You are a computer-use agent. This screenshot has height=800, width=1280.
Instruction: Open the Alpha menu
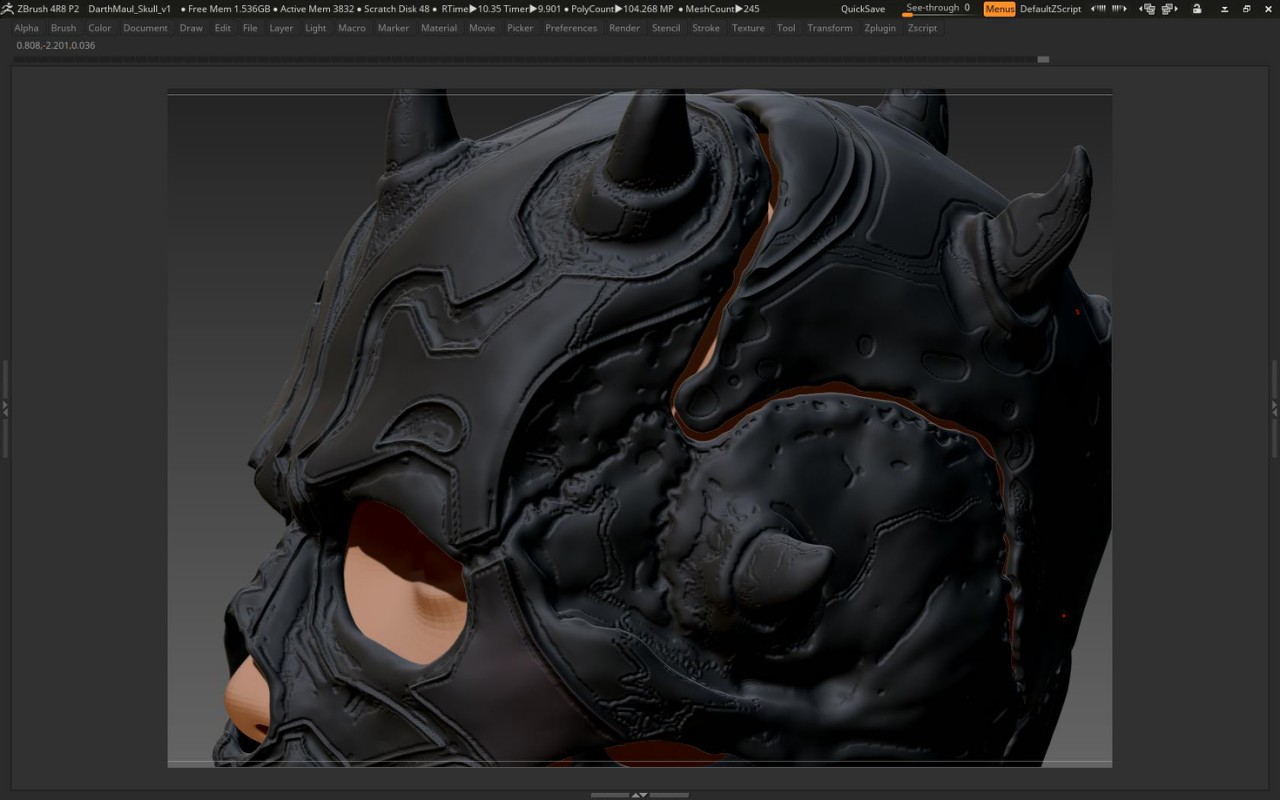pyautogui.click(x=27, y=28)
